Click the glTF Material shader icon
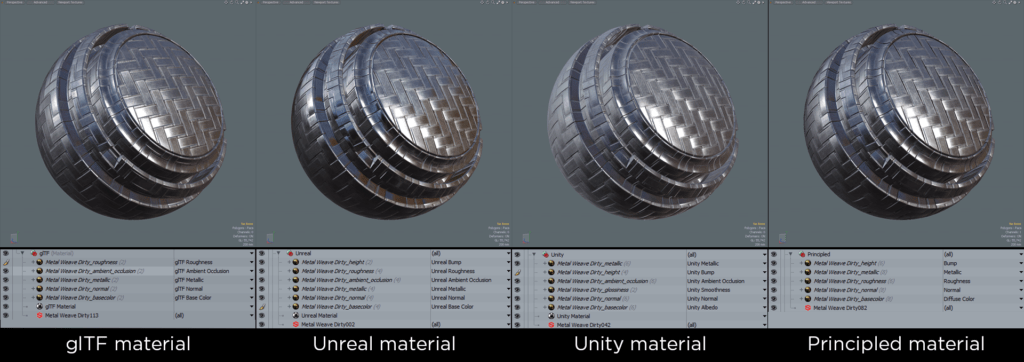 coord(39,306)
